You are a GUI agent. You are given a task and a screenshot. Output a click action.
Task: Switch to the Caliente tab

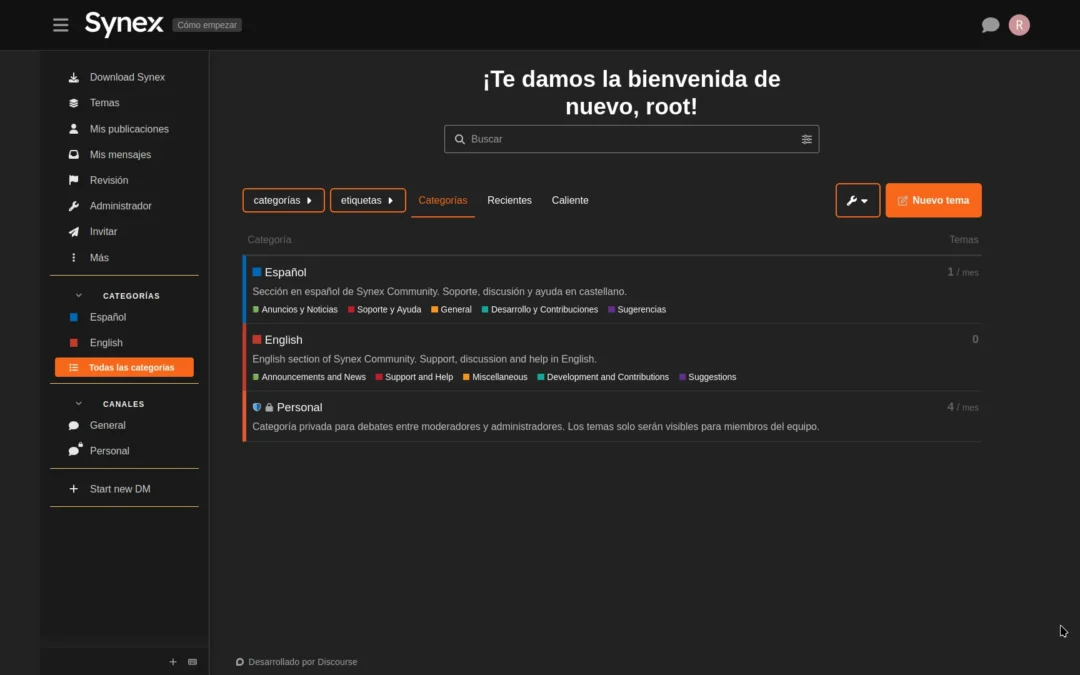pyautogui.click(x=570, y=200)
